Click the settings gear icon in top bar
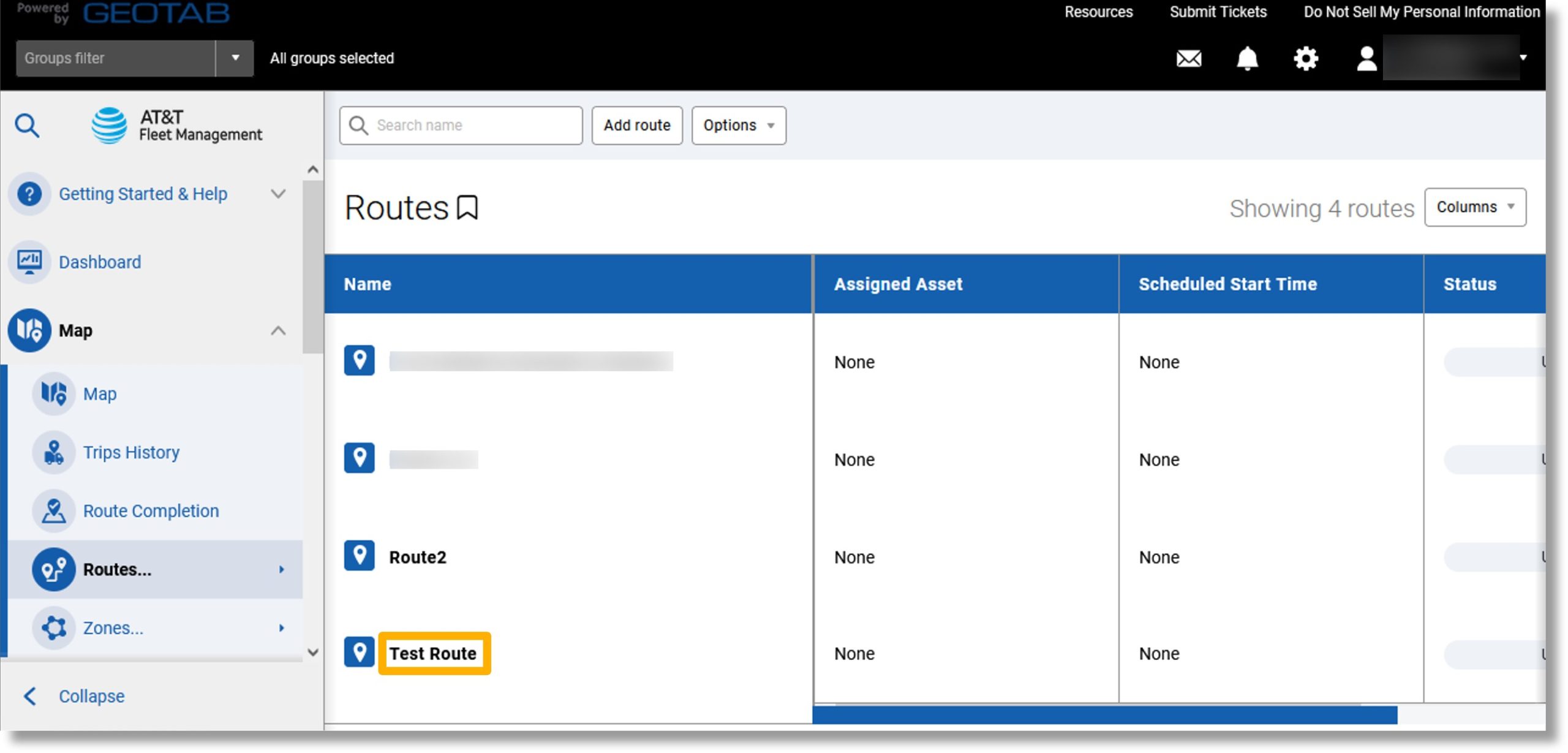The image size is (1568, 753). click(1307, 57)
